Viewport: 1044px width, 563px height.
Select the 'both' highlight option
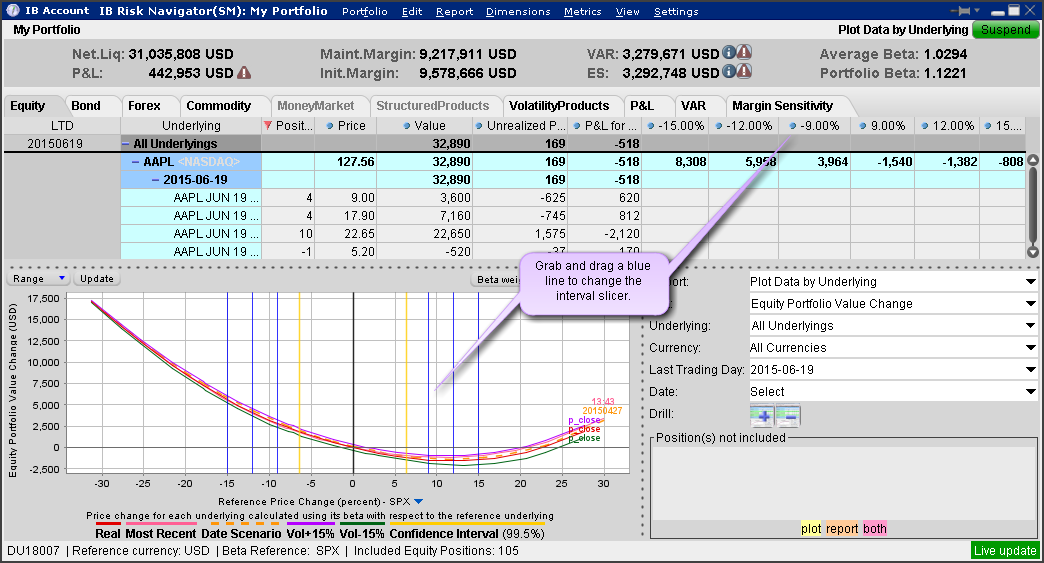point(874,529)
